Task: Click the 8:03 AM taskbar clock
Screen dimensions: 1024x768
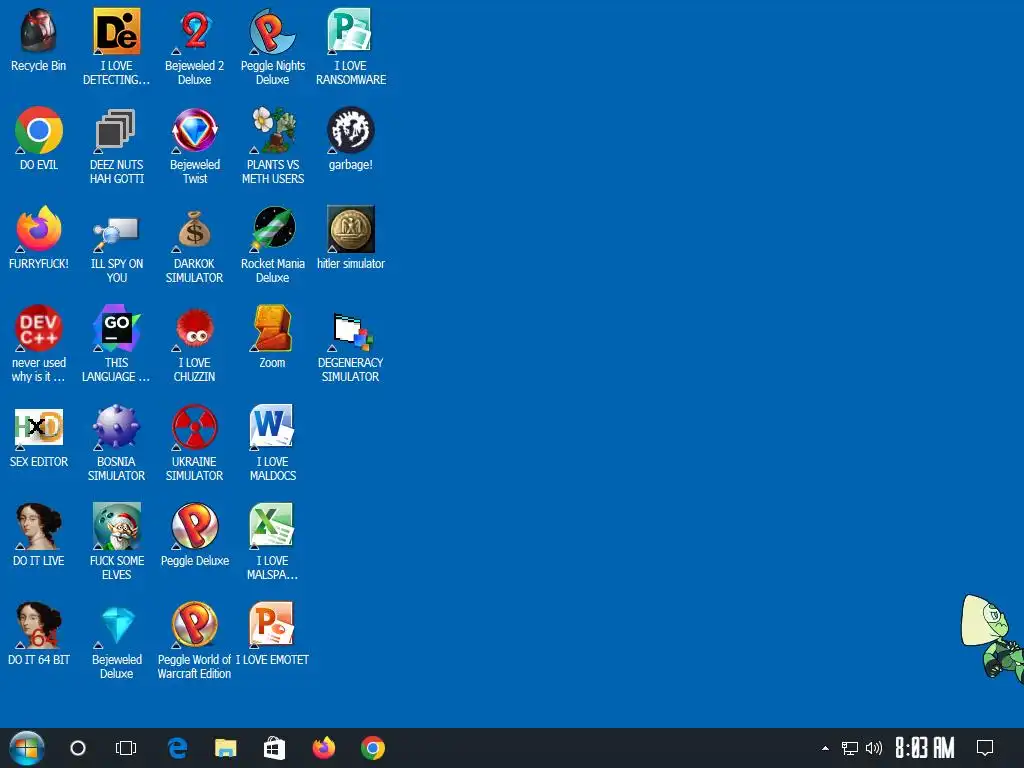Action: [x=925, y=748]
